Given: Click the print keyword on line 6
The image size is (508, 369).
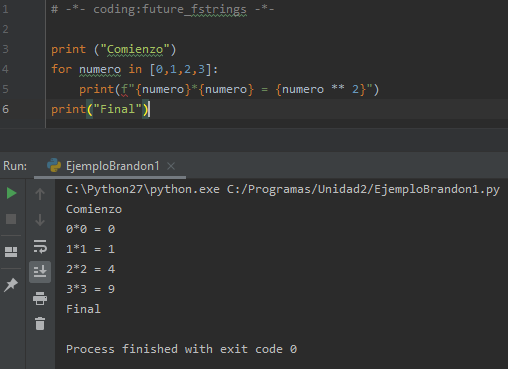Looking at the screenshot, I should click(68, 109).
